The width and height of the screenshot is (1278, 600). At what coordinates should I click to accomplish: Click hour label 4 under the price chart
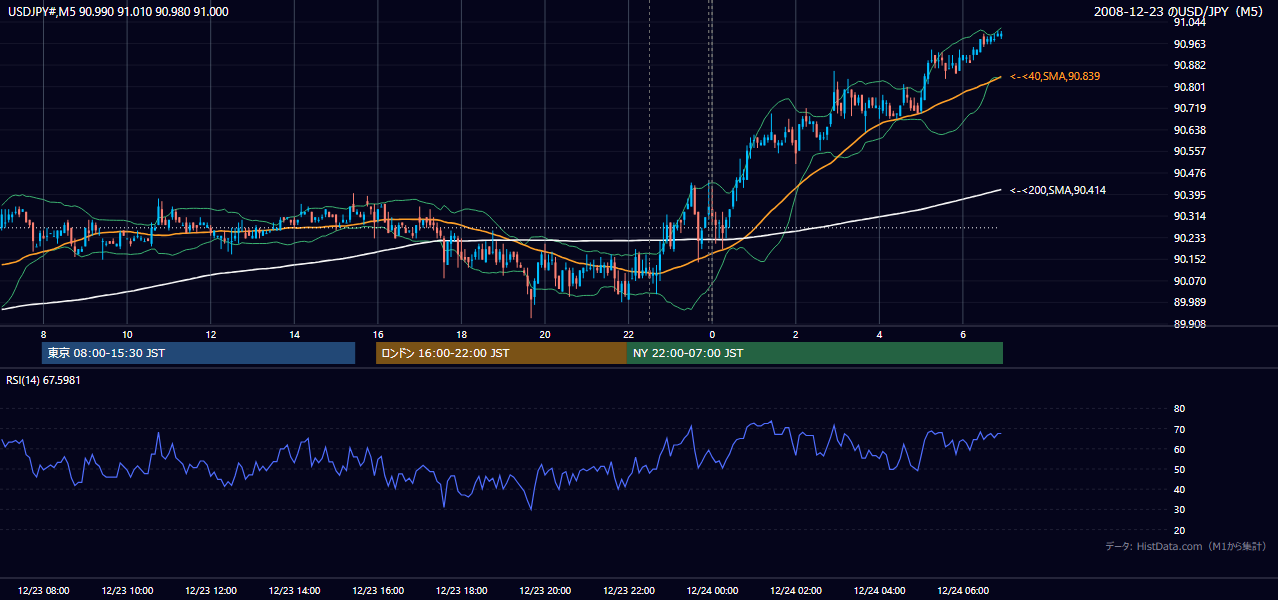pos(879,334)
